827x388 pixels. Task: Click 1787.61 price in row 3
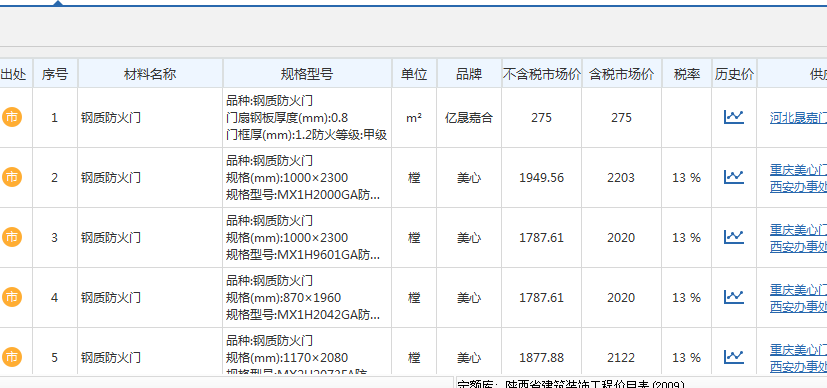(x=542, y=238)
